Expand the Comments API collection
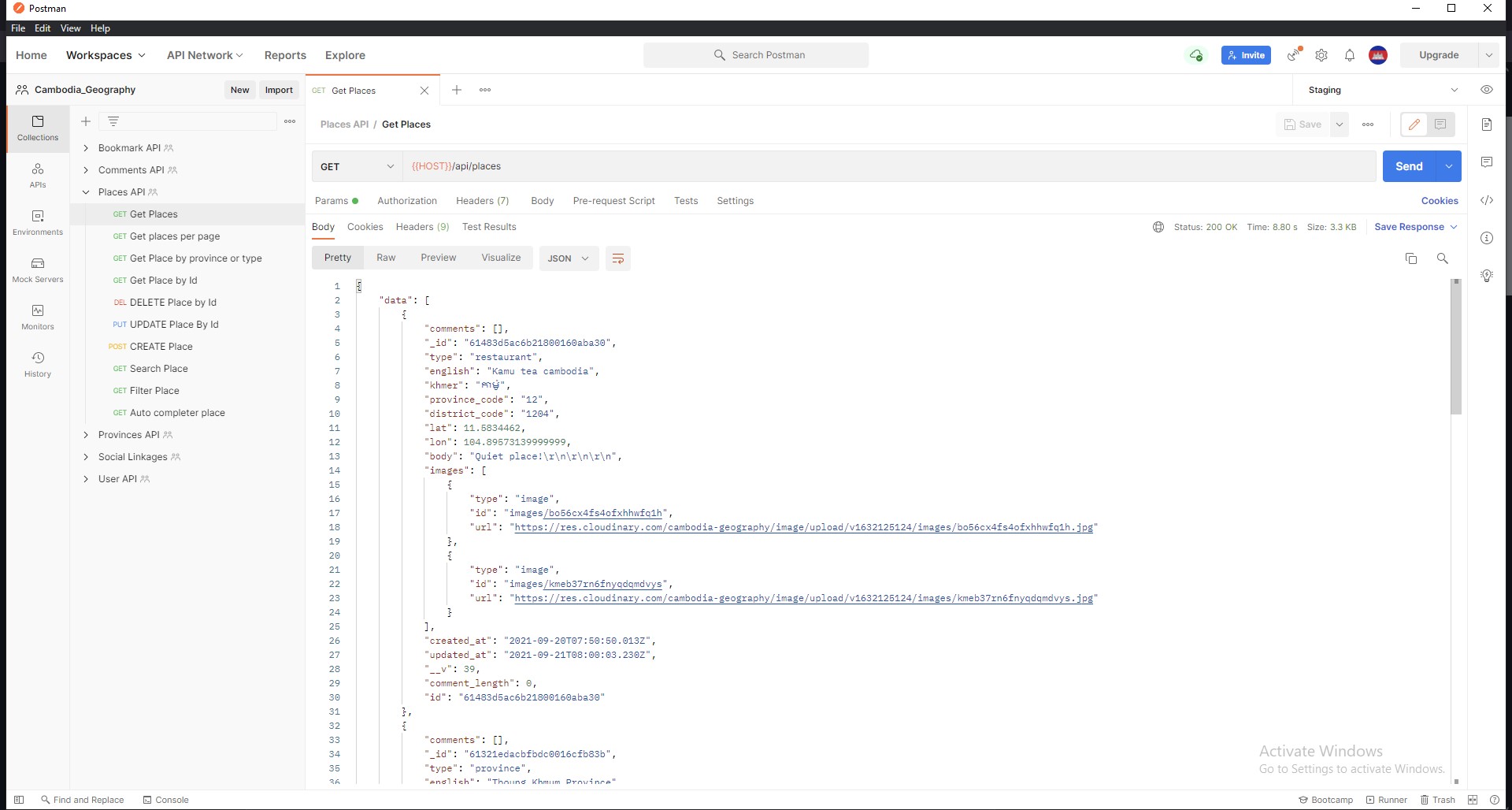This screenshot has width=1512, height=810. pyautogui.click(x=86, y=170)
